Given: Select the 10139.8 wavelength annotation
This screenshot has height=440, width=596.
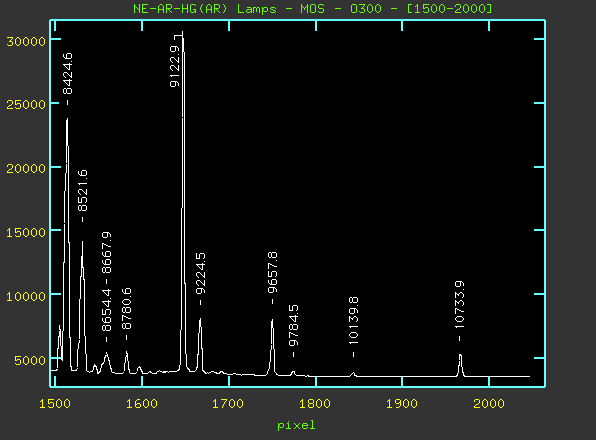Looking at the screenshot, I should click(353, 321).
